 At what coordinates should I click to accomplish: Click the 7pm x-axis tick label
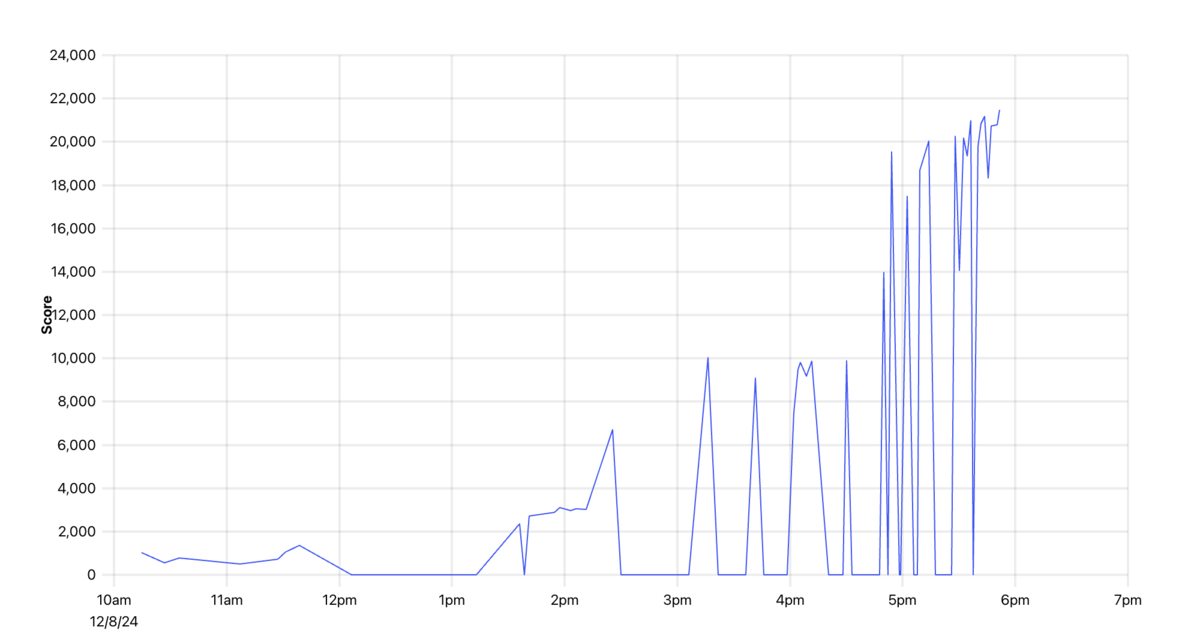click(x=1127, y=600)
